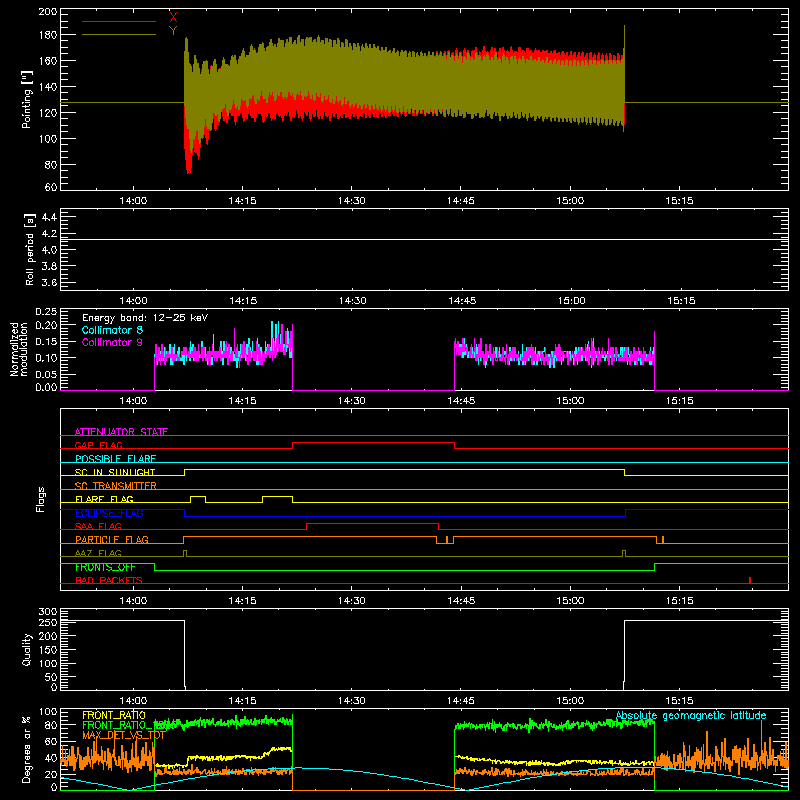Image resolution: width=800 pixels, height=800 pixels.
Task: Click the 'BAD_PACKETS' flag label
Action: pos(109,580)
